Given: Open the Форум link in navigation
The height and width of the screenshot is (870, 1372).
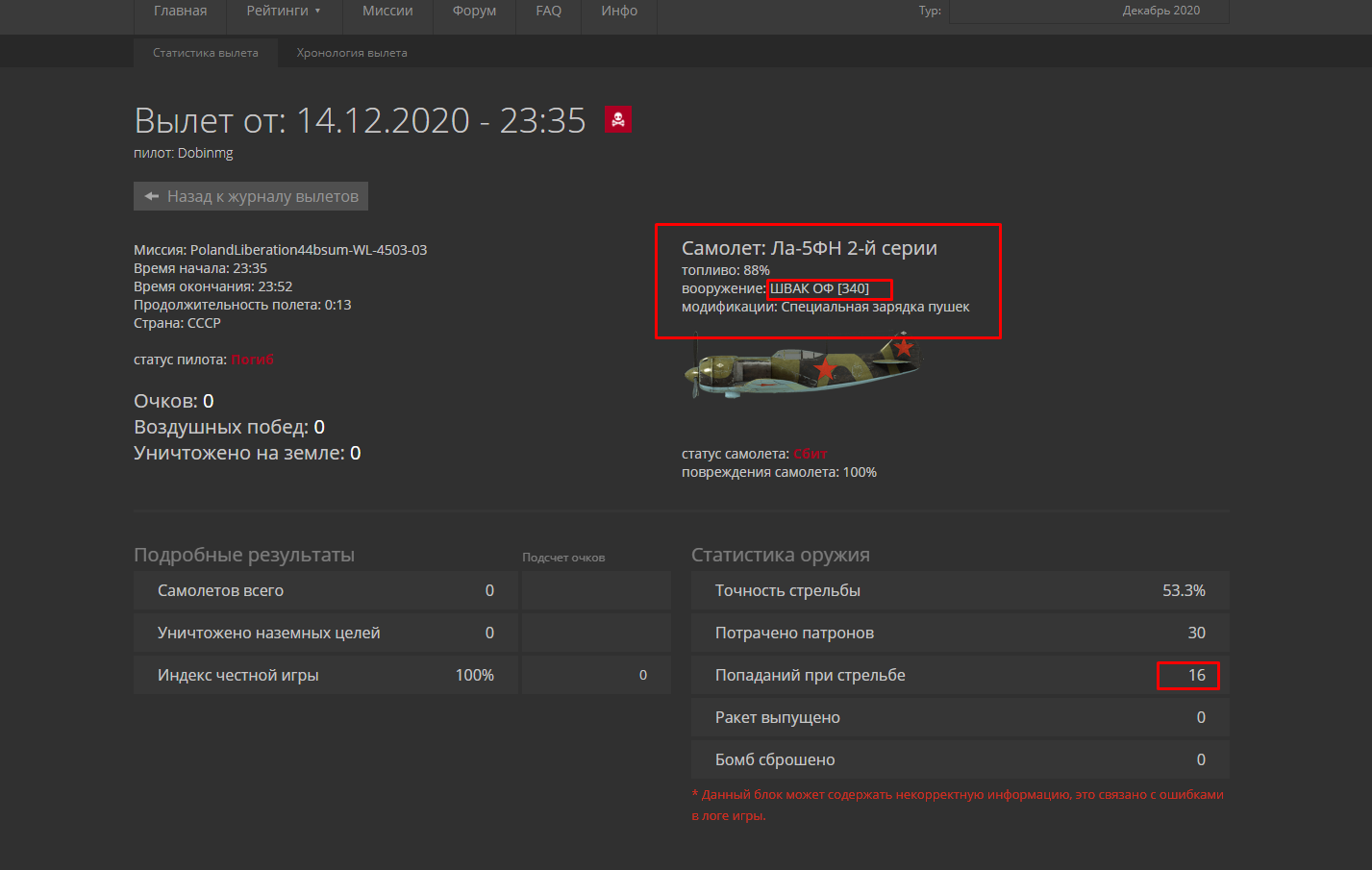Looking at the screenshot, I should (474, 11).
